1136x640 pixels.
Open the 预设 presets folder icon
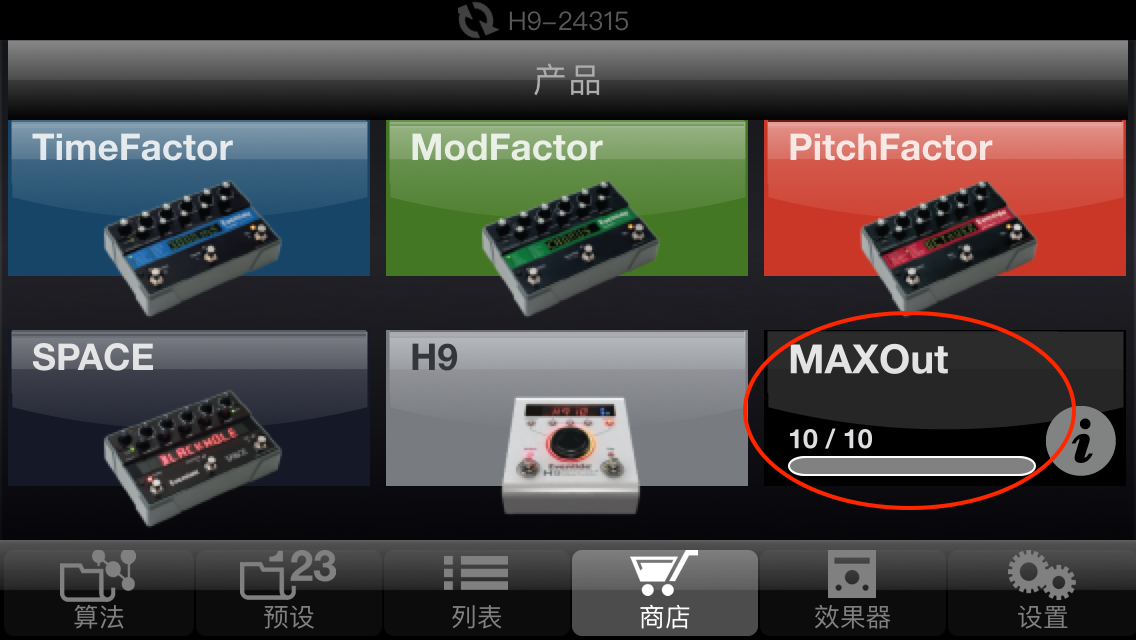288,575
